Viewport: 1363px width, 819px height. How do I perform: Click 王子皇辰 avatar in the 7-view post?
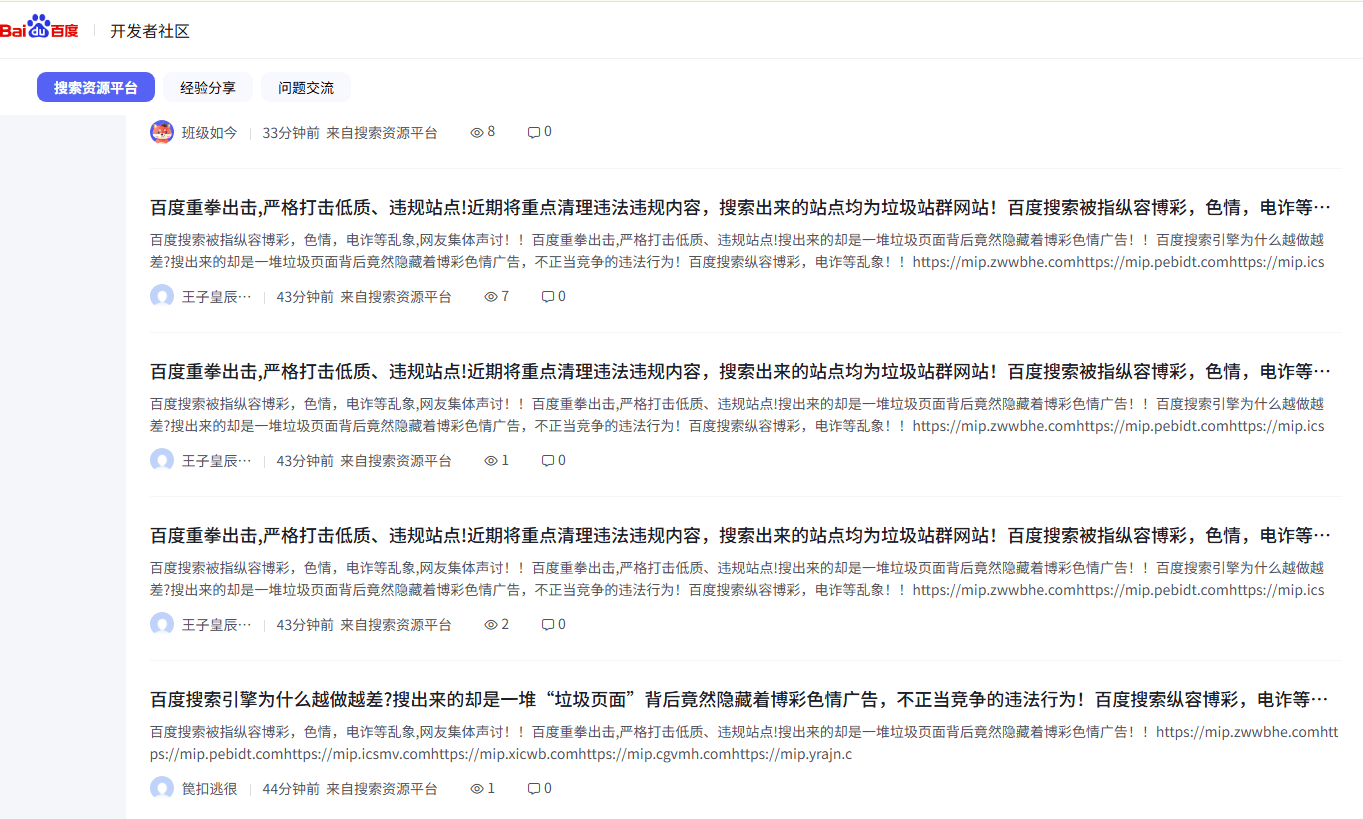tap(162, 296)
